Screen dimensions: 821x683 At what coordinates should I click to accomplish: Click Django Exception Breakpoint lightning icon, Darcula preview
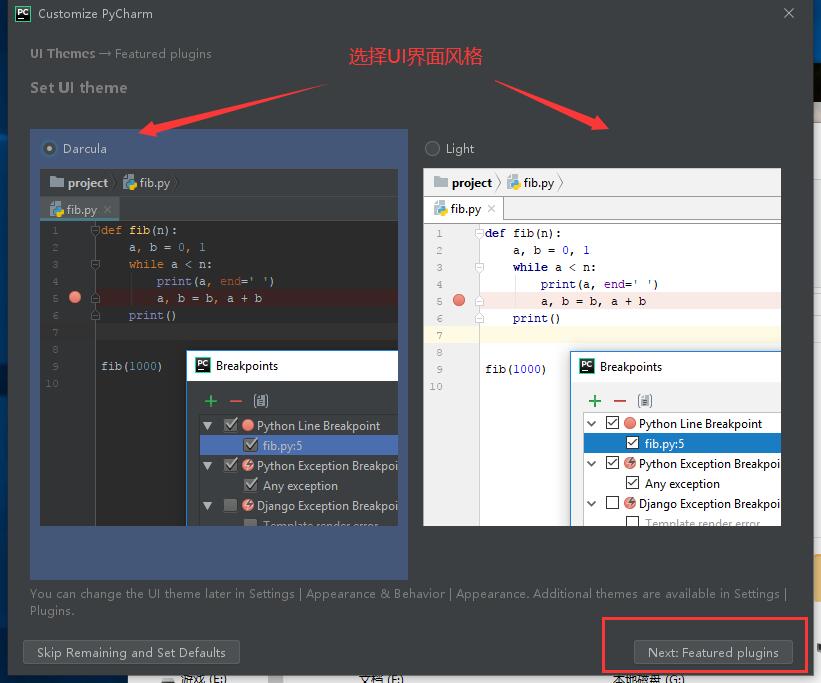pos(248,505)
